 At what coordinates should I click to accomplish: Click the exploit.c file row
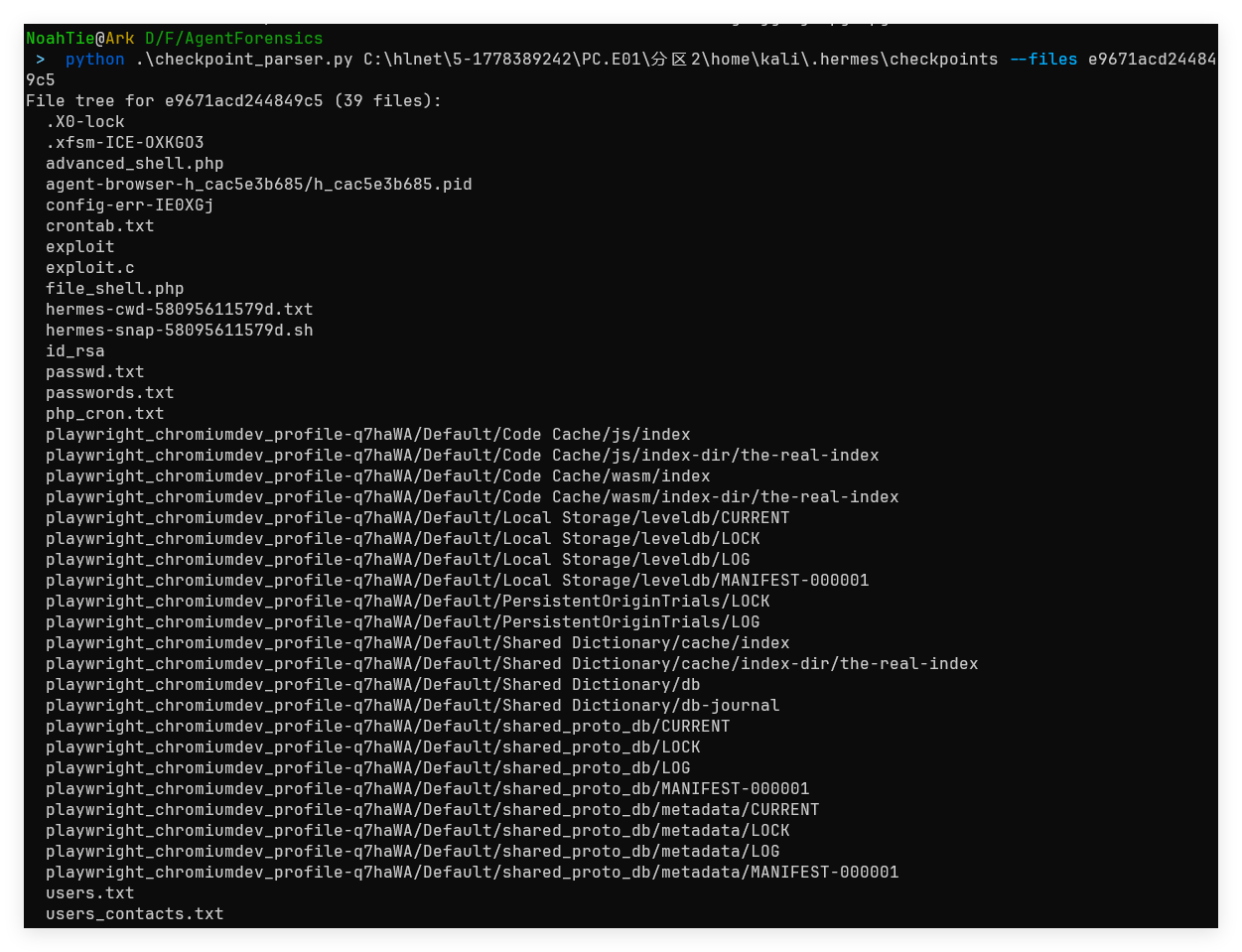[x=90, y=268]
